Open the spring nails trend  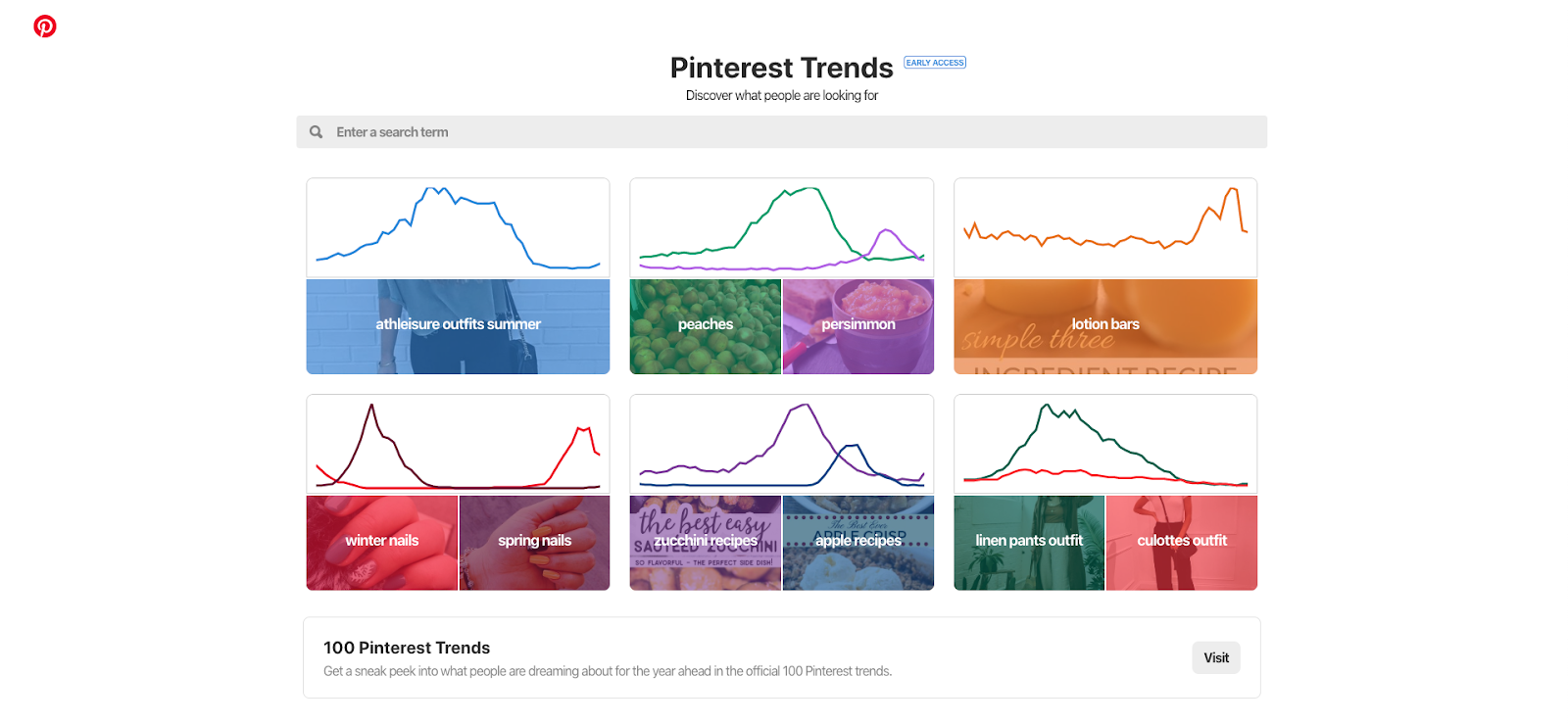click(x=534, y=540)
